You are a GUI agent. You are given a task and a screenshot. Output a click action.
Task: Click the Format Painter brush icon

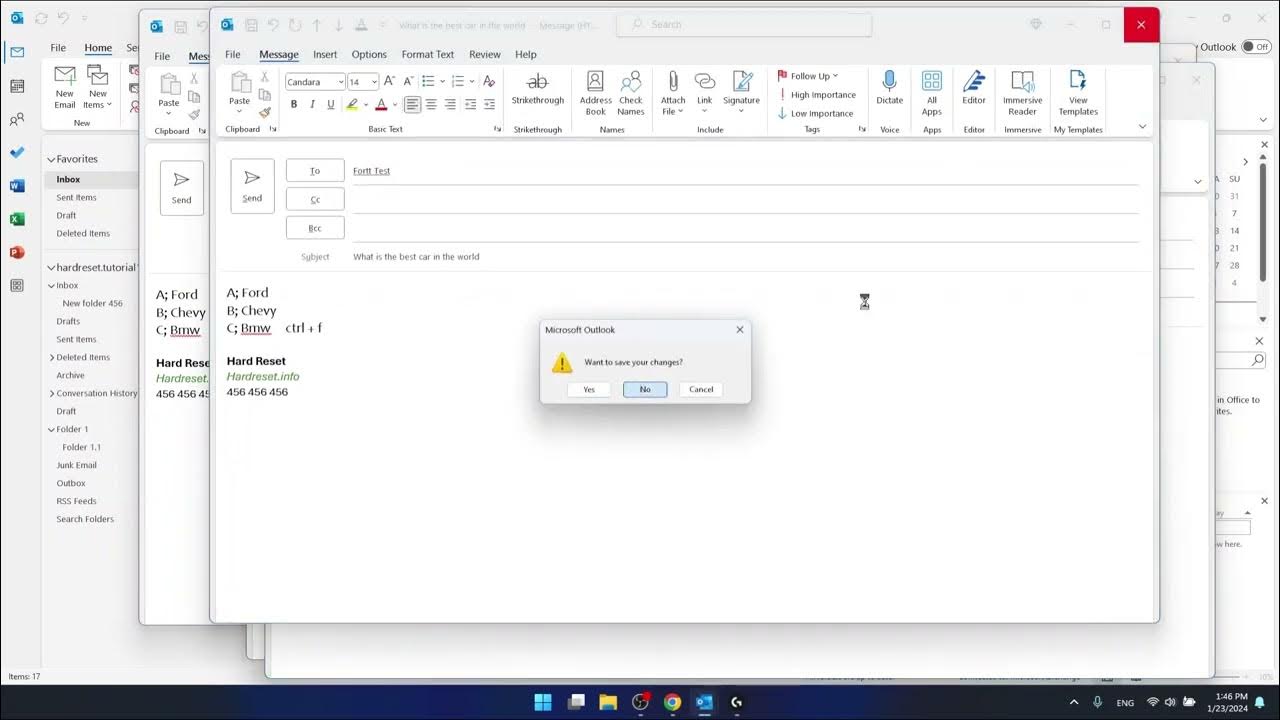[x=264, y=113]
